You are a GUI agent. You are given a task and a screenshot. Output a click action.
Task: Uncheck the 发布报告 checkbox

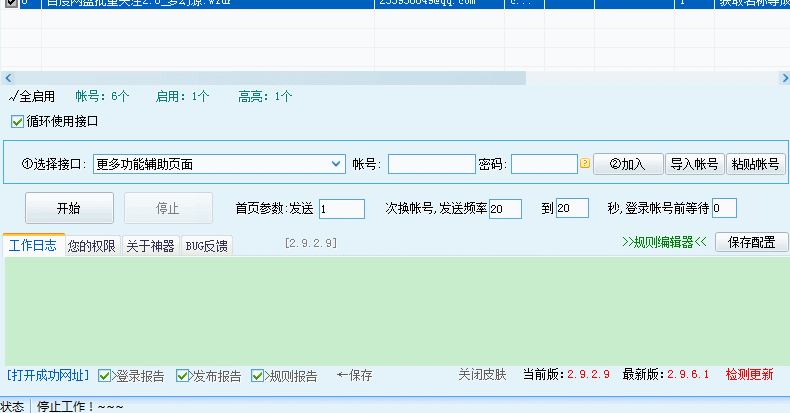[183, 376]
